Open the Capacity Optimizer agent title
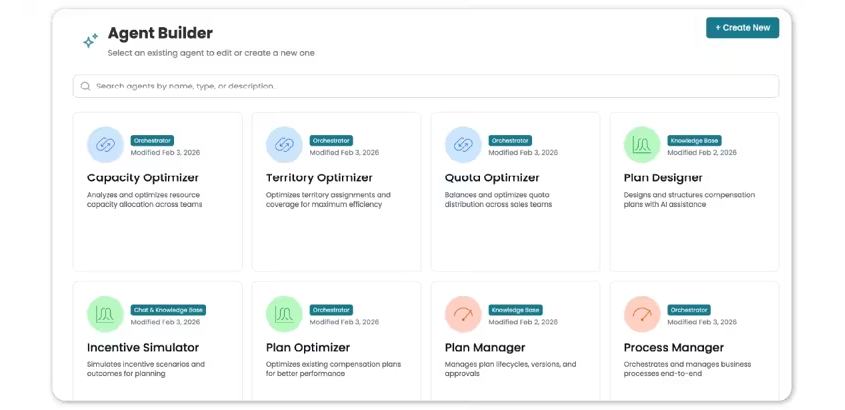Image resolution: width=845 pixels, height=410 pixels. (143, 178)
